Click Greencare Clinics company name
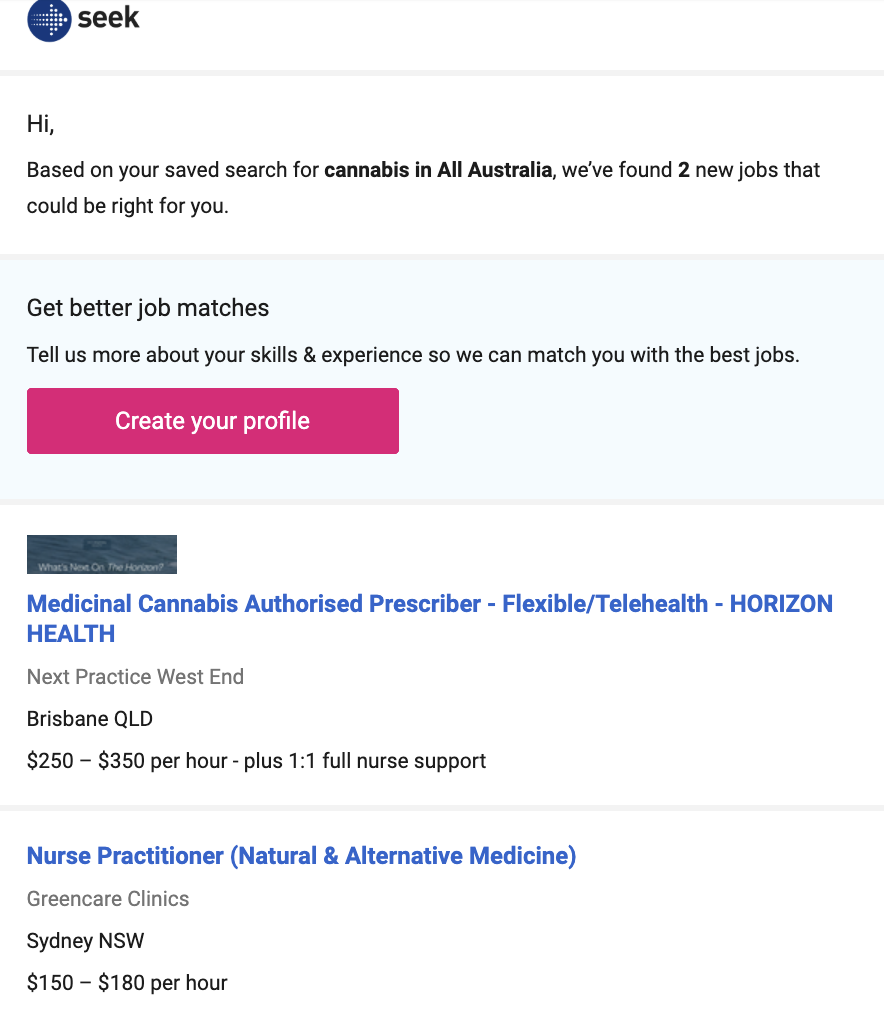 pyautogui.click(x=108, y=899)
